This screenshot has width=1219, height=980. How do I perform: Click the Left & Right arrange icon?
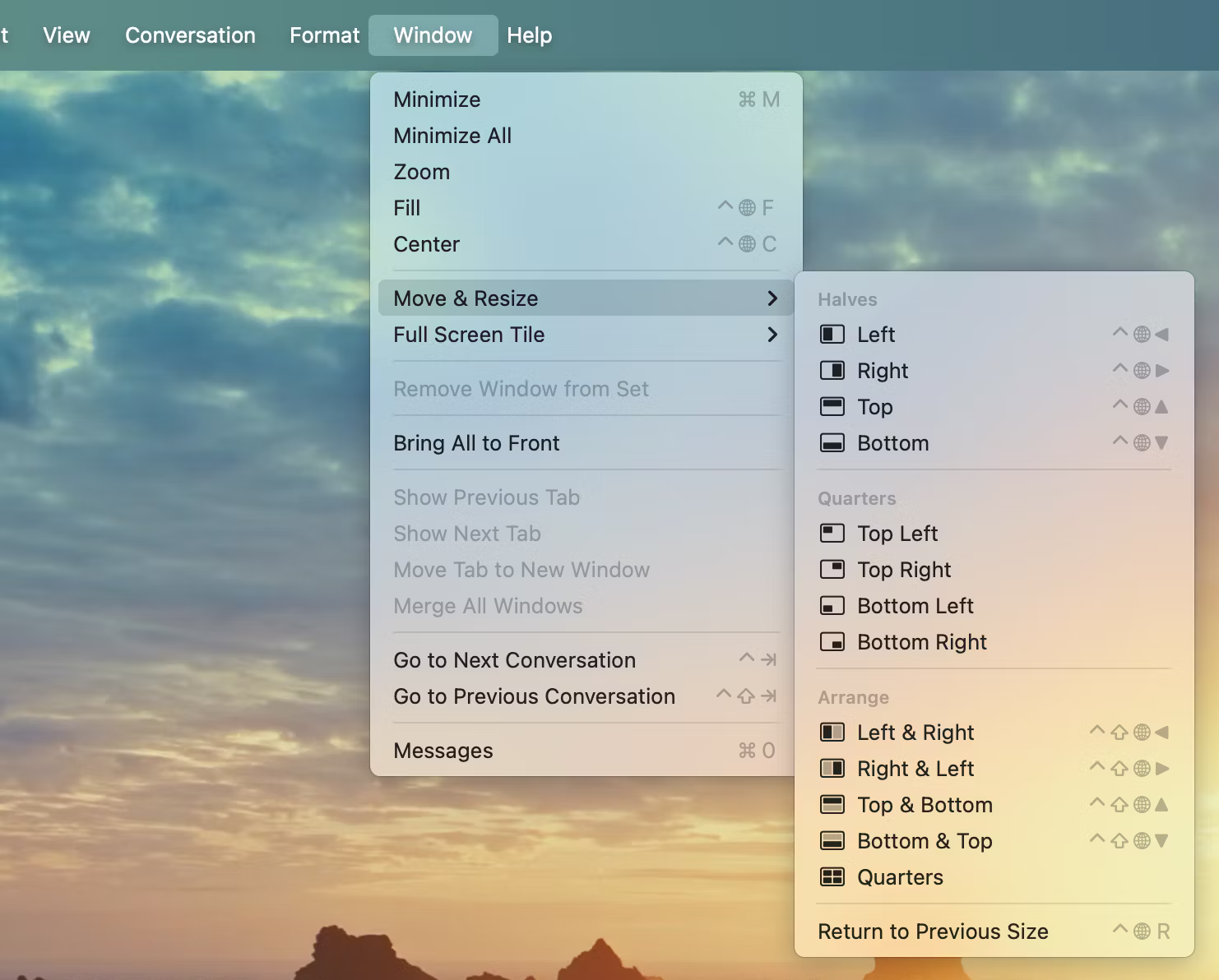point(832,733)
